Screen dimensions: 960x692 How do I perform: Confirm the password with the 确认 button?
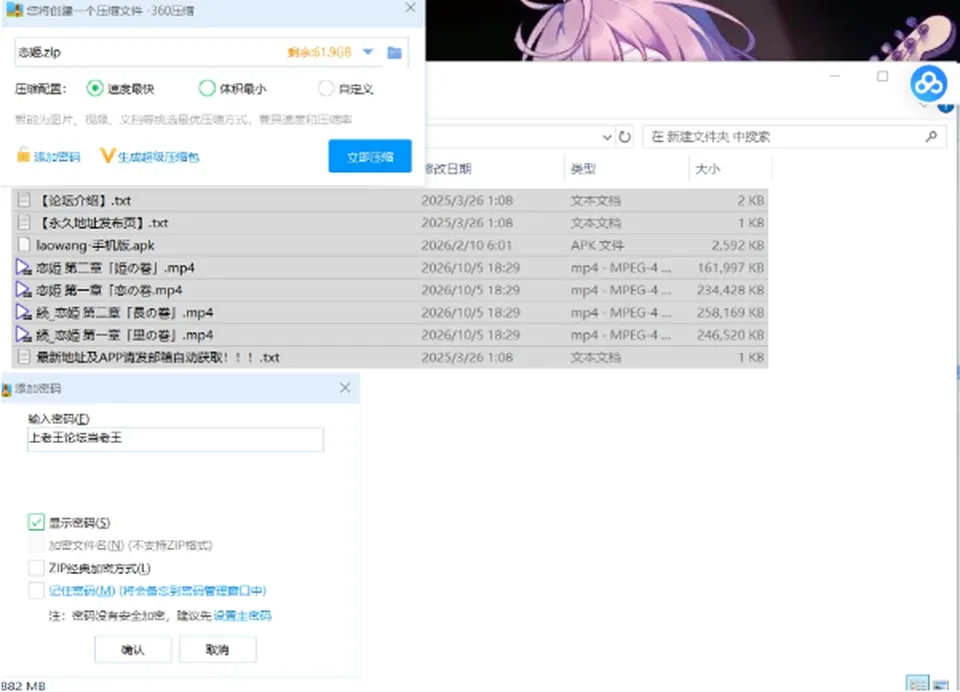click(133, 650)
